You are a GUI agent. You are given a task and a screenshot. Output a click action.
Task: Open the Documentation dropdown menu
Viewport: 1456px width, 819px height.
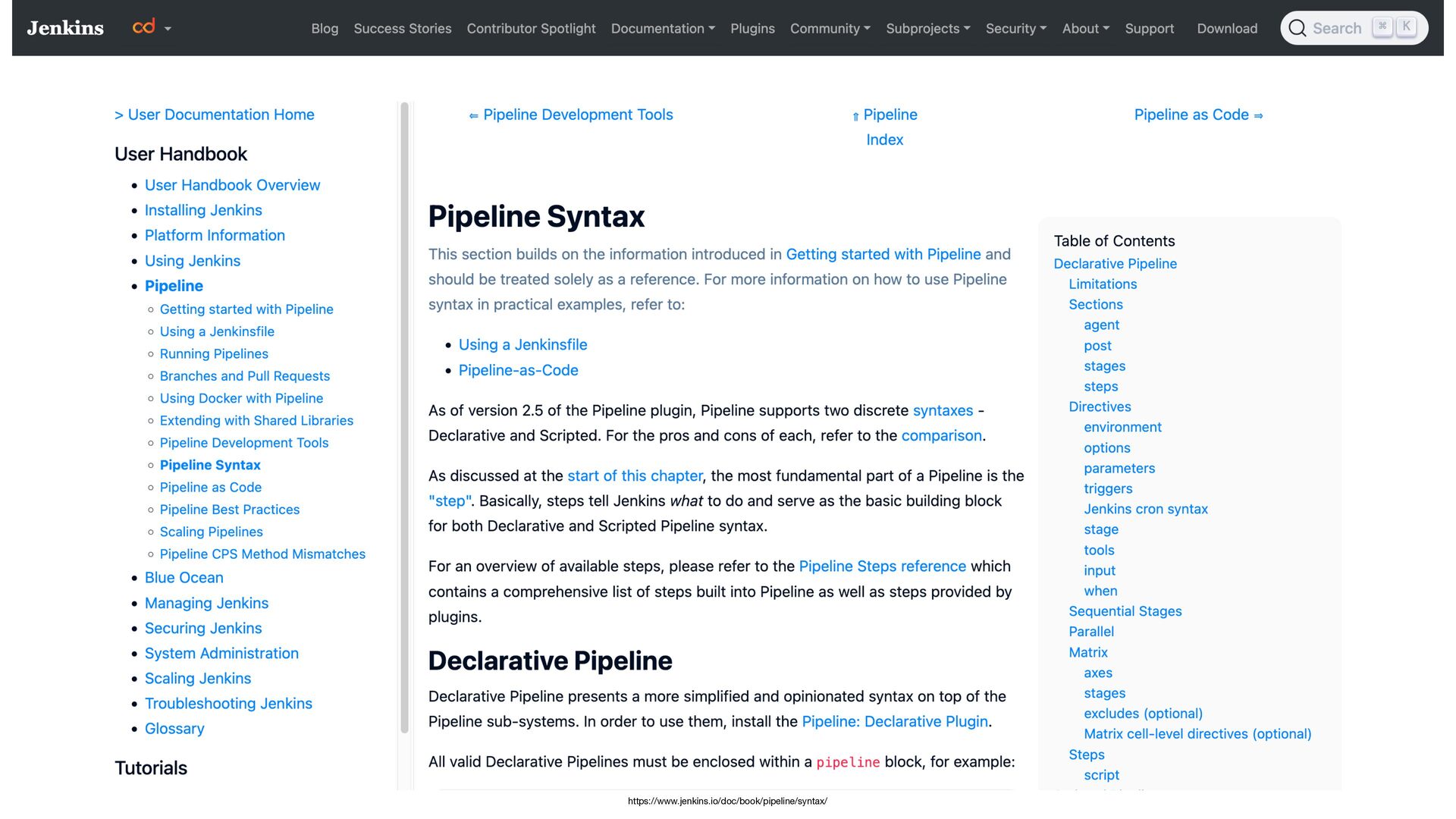[662, 28]
